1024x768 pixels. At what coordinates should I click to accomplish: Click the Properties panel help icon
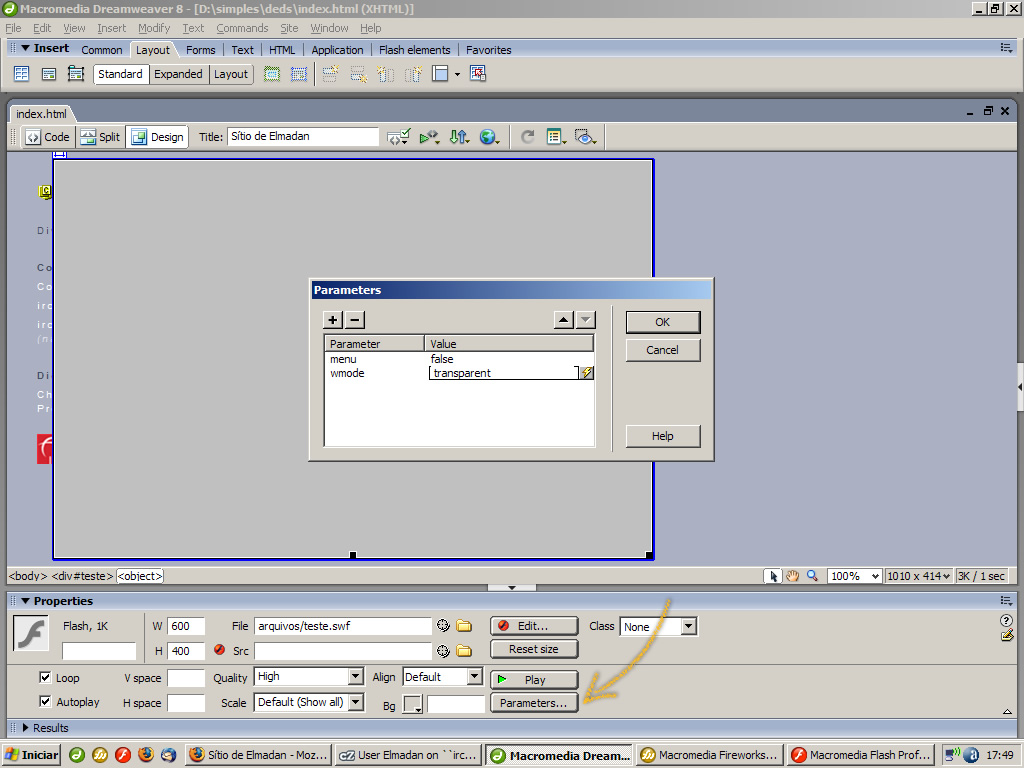click(1006, 620)
